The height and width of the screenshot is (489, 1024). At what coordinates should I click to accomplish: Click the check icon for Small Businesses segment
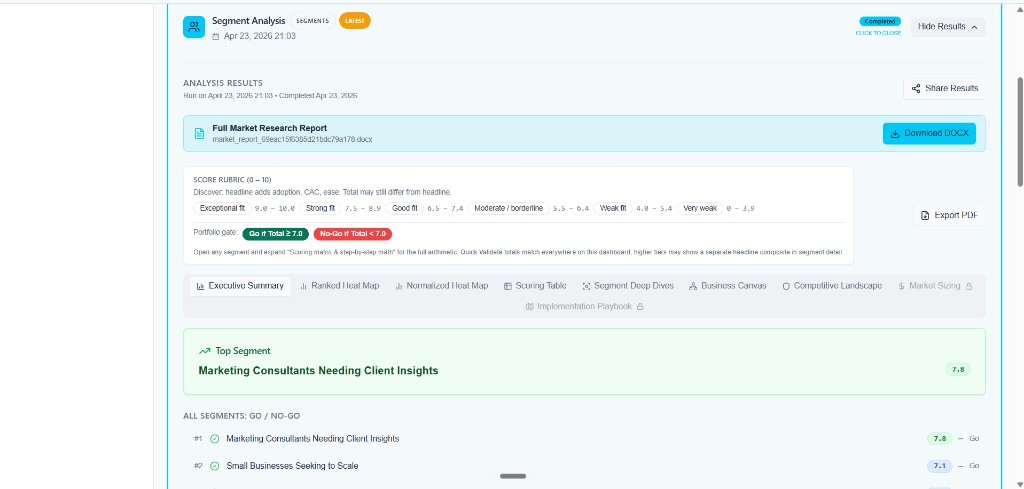(214, 466)
